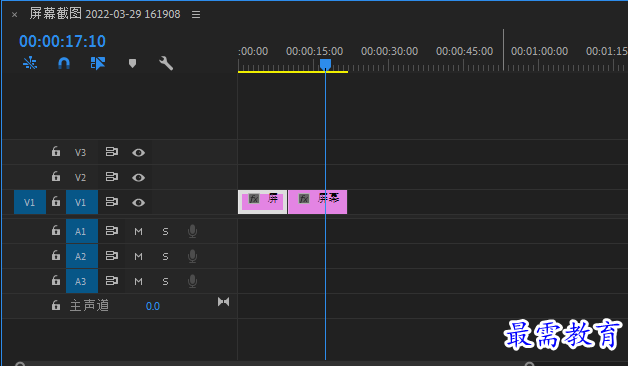Screen dimensions: 628x366
Task: Toggle A1 track targeting
Action: (82, 231)
